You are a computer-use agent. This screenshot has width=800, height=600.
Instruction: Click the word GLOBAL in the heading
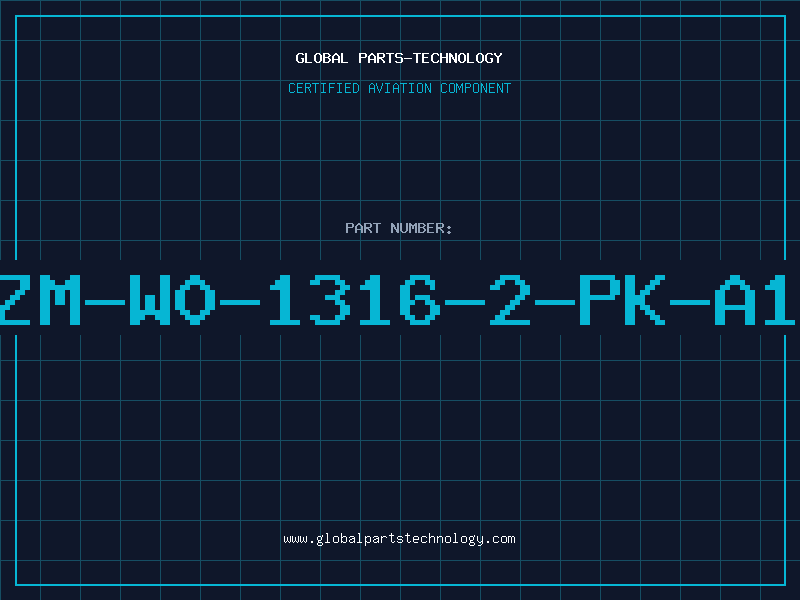pyautogui.click(x=322, y=58)
